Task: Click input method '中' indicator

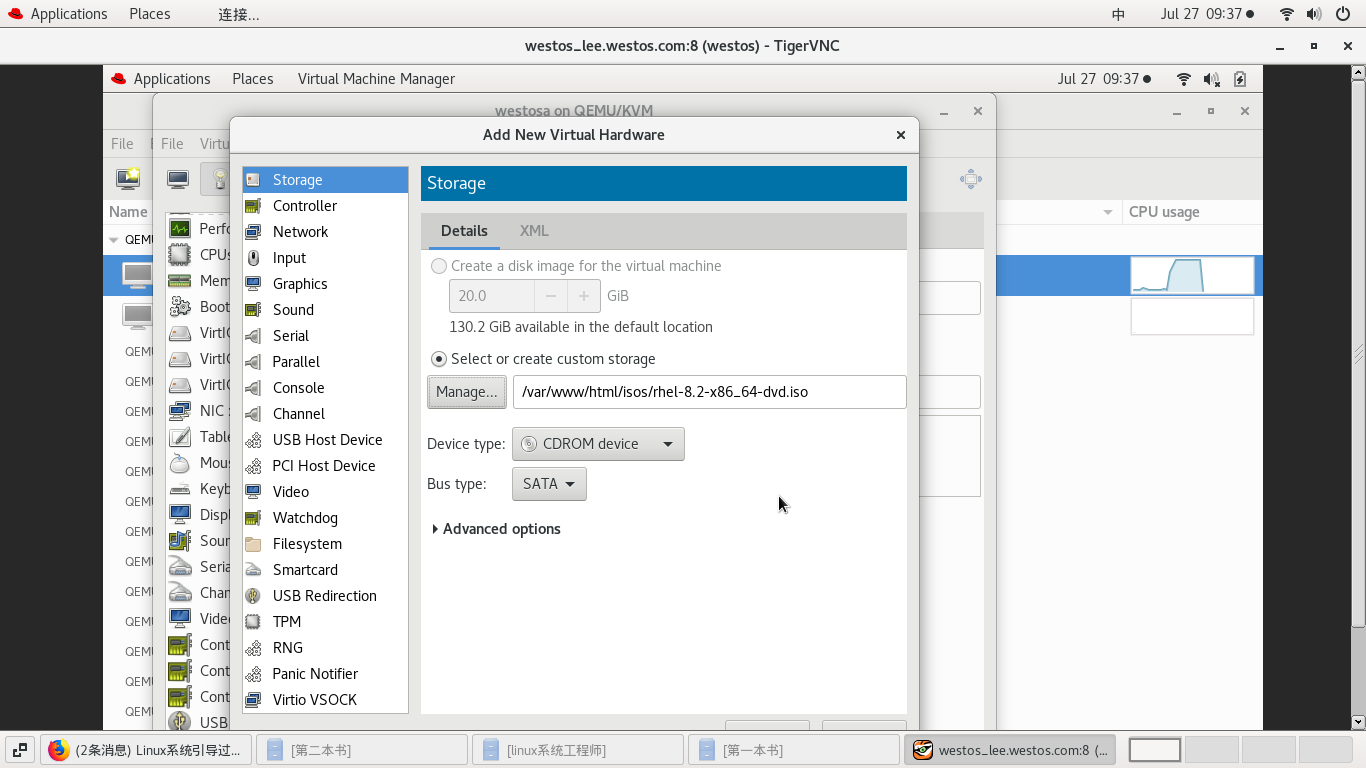Action: pos(1119,14)
